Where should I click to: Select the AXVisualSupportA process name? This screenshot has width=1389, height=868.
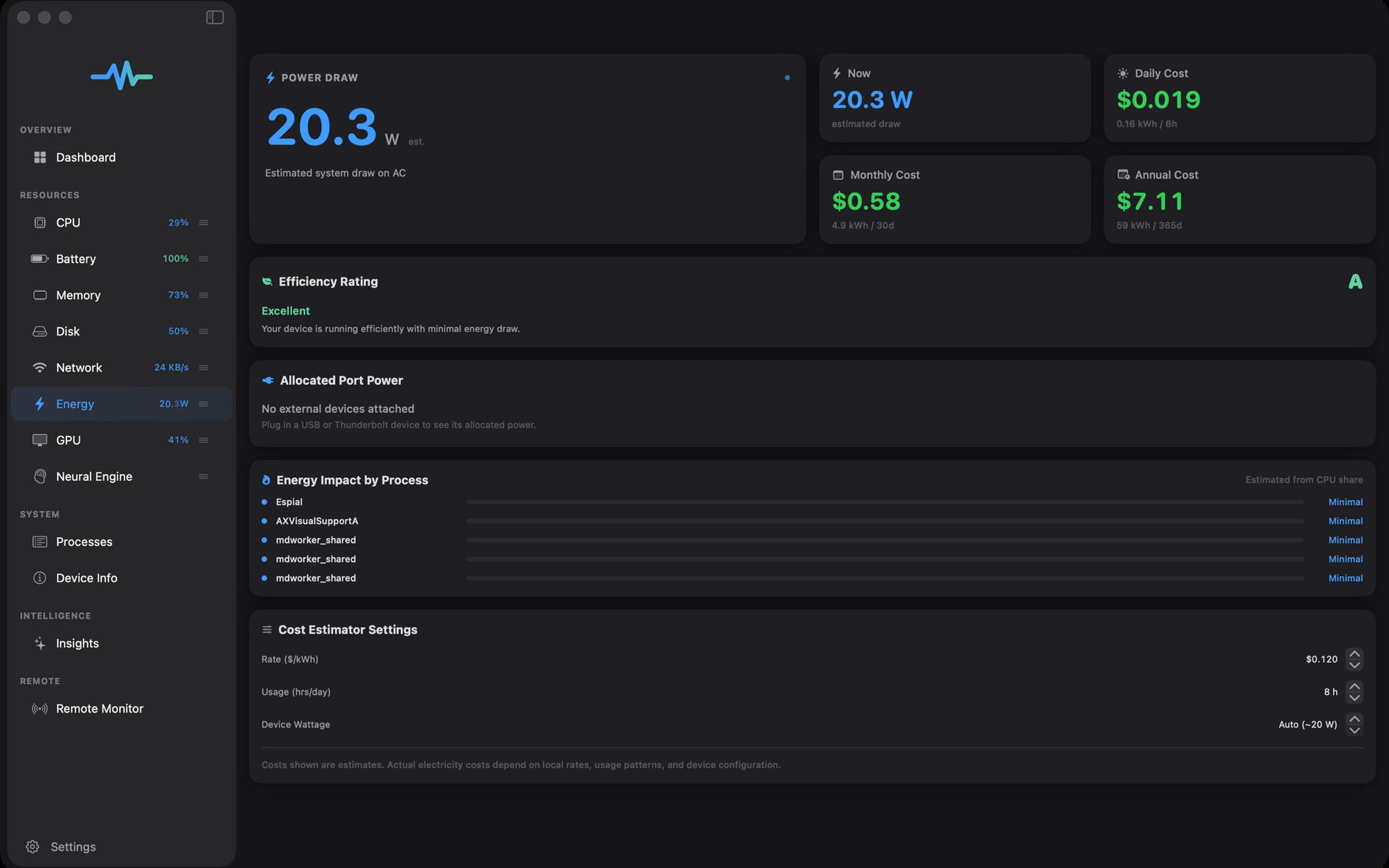coord(316,521)
